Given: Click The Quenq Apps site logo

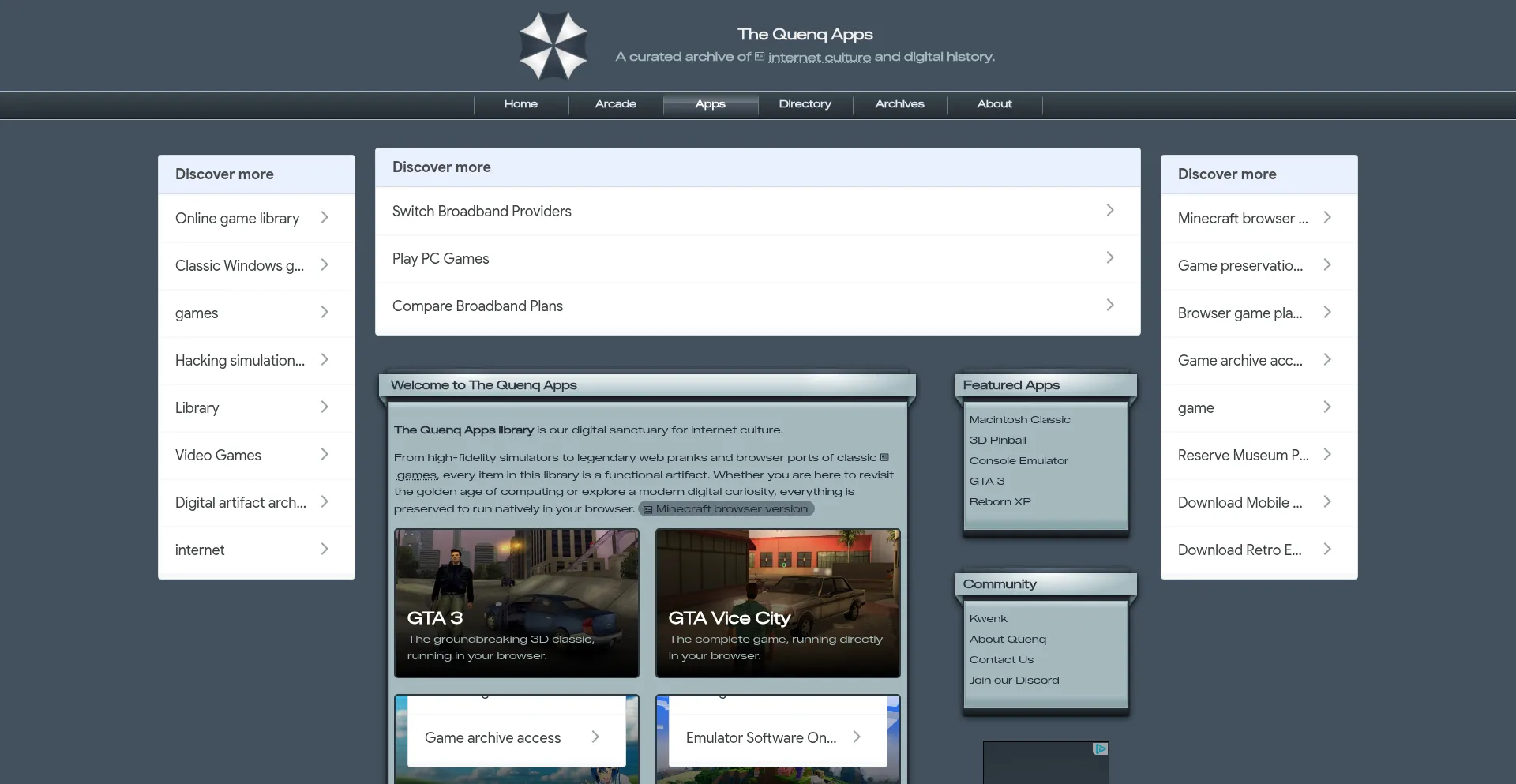Looking at the screenshot, I should [x=553, y=46].
